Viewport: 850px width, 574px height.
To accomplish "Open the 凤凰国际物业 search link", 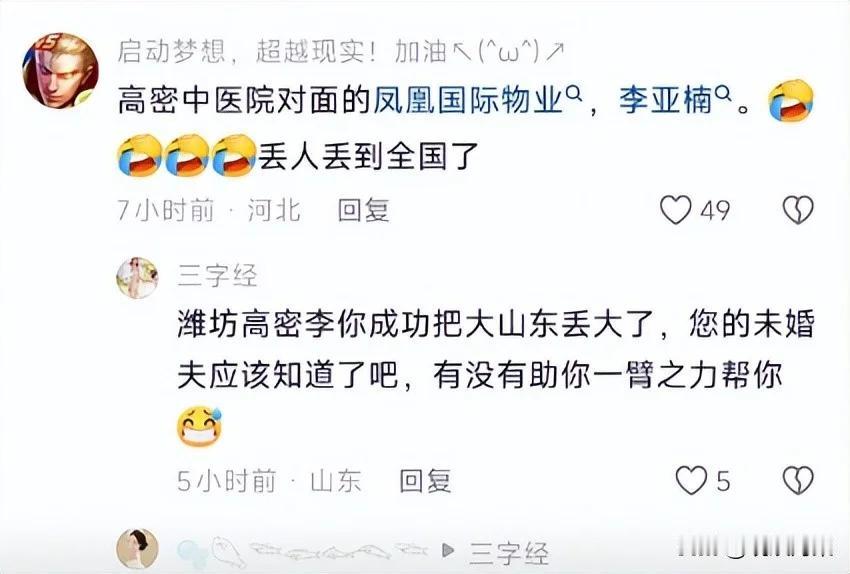I will click(467, 100).
